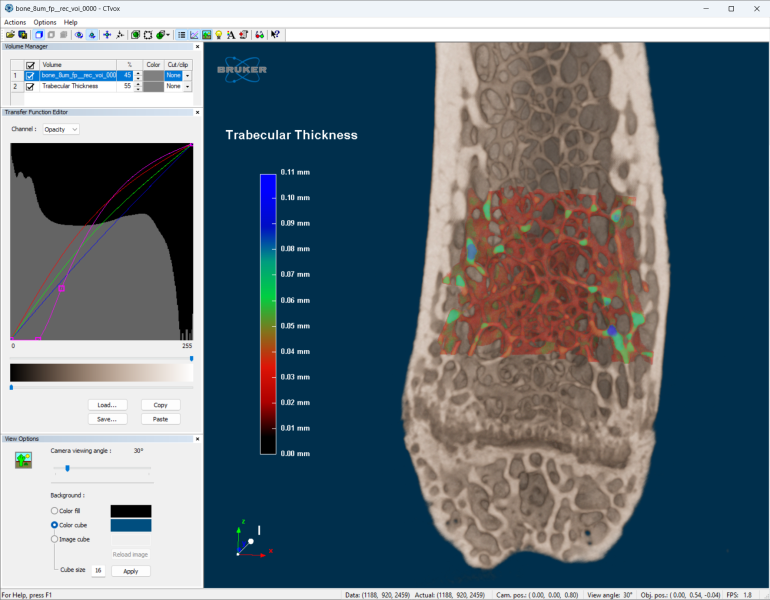Select the Color fill background option
770x600 pixels.
tap(55, 511)
